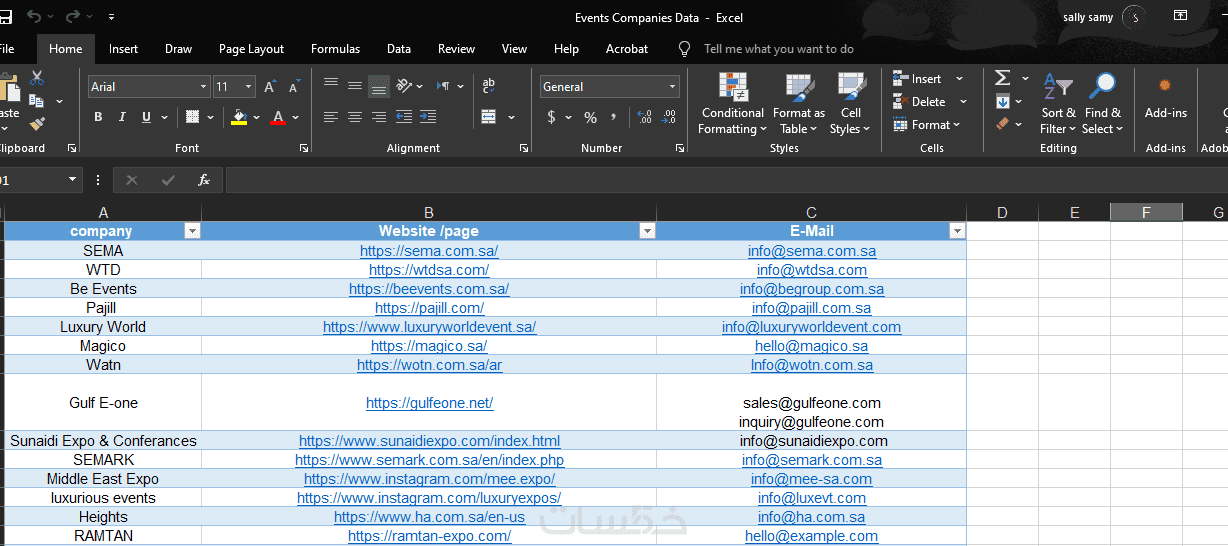
Task: Open the Font Color dropdown arrow
Action: [x=297, y=117]
